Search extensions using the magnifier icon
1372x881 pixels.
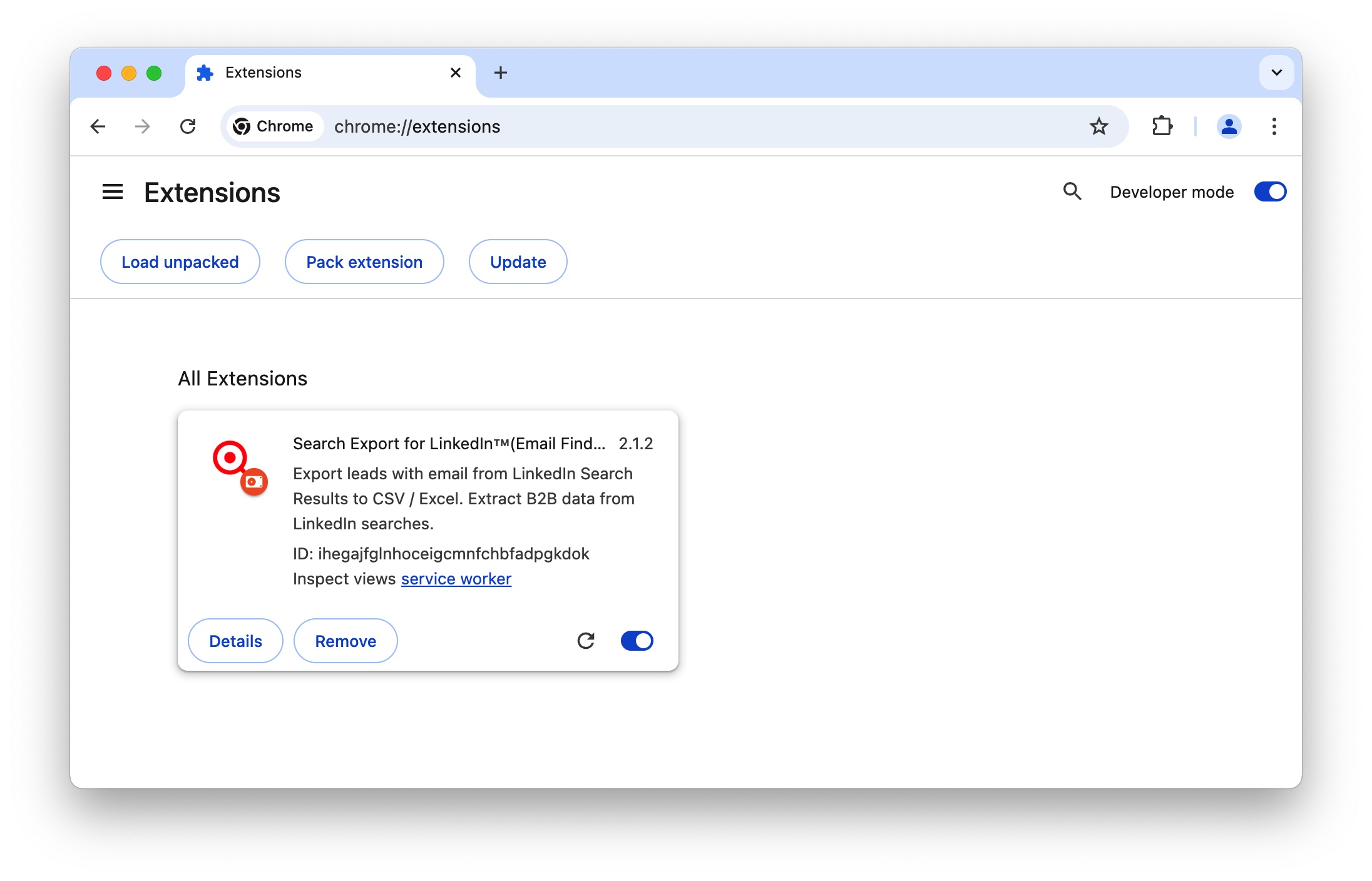[x=1072, y=191]
